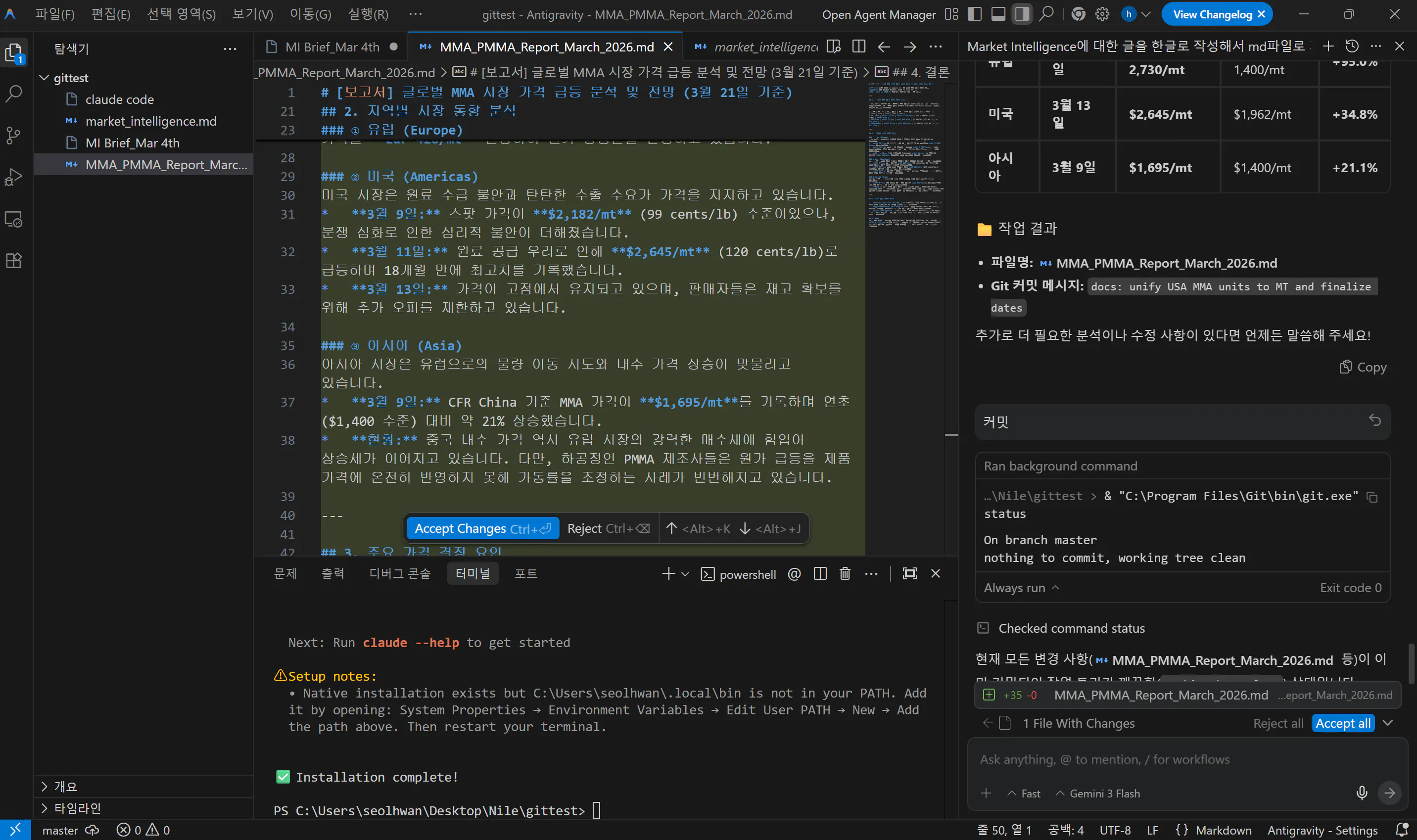
Task: Open the Agent Manager
Action: pyautogui.click(x=879, y=14)
